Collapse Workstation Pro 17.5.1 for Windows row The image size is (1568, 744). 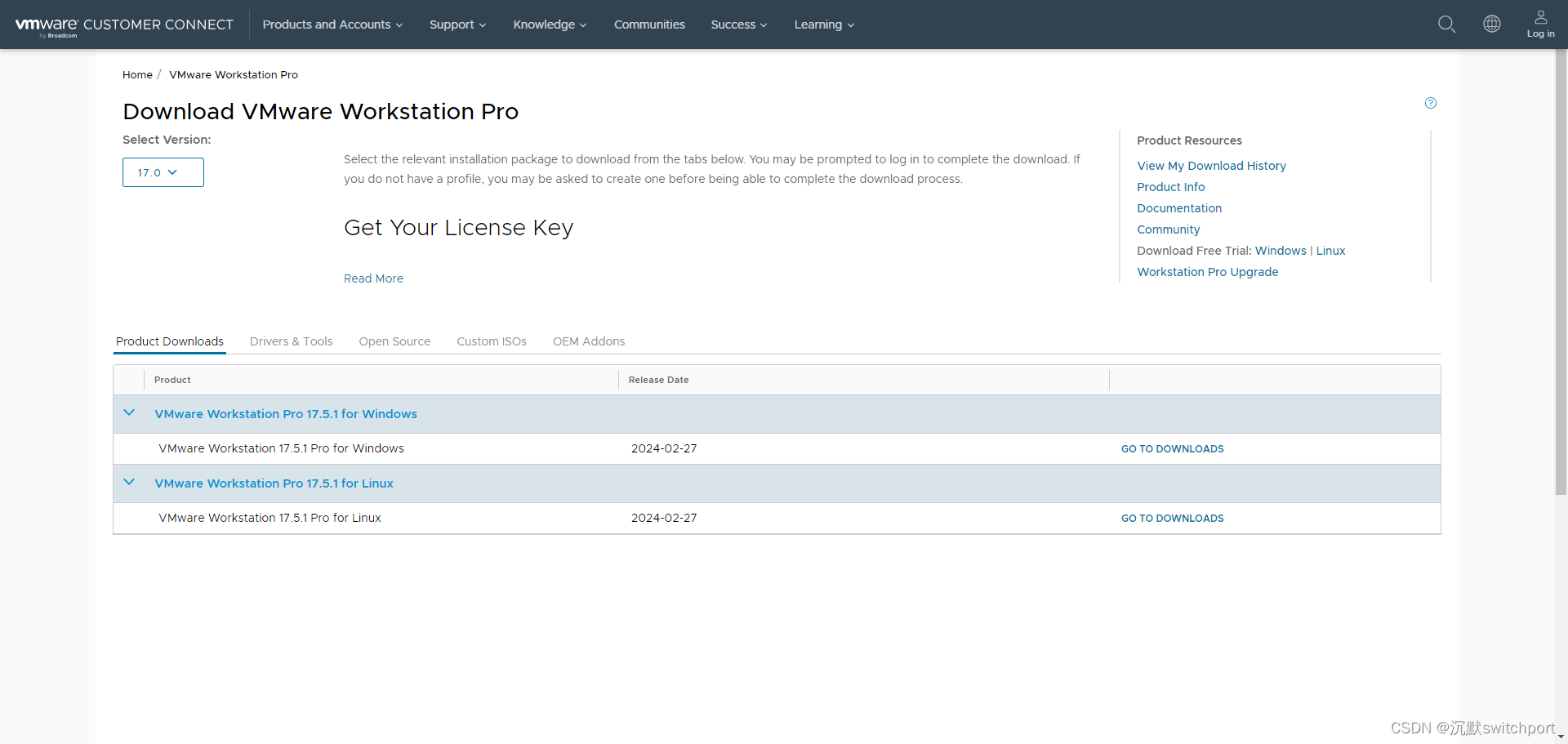pyautogui.click(x=129, y=413)
